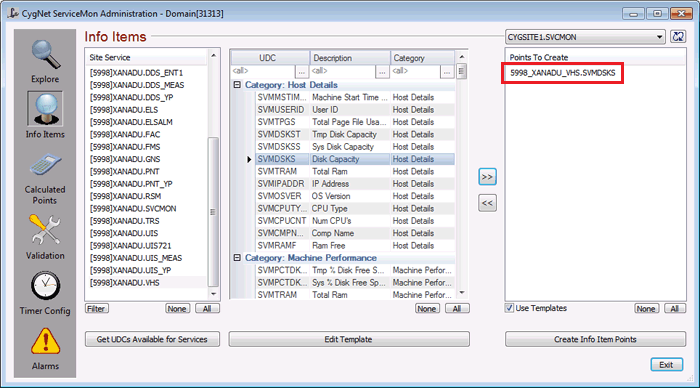Select the SVMRAMF Ram Free row
700x388 pixels.
355,246
